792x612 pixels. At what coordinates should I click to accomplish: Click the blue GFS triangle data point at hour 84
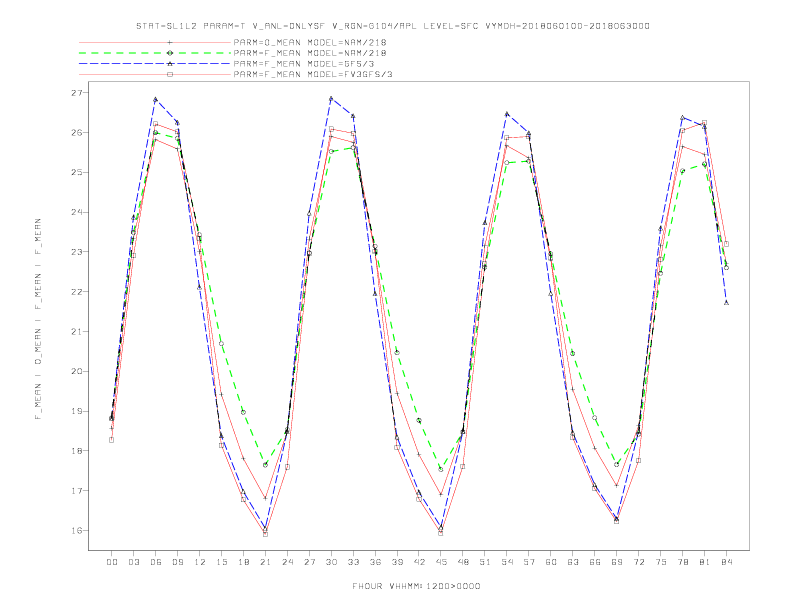click(x=726, y=303)
